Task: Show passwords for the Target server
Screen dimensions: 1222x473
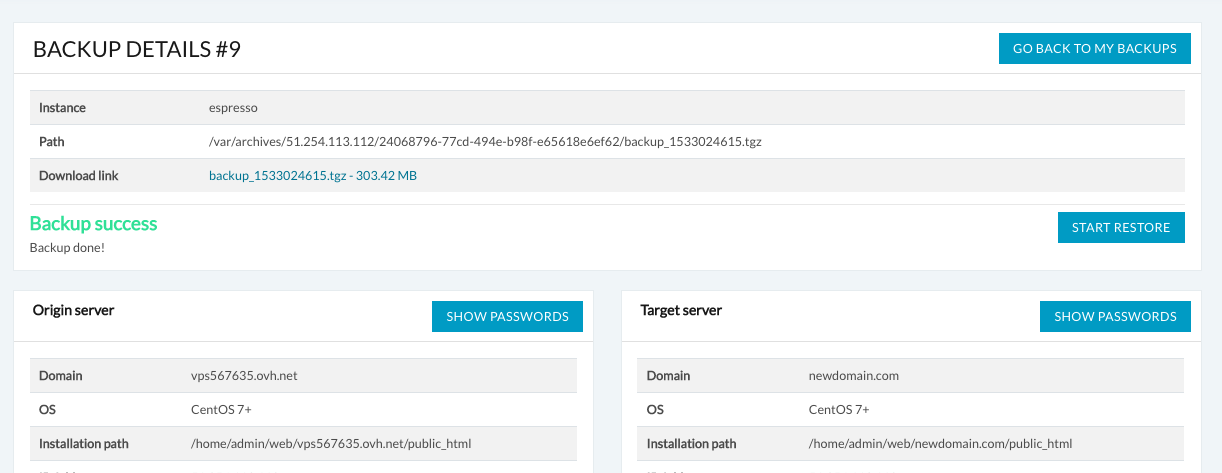Action: (x=1115, y=316)
